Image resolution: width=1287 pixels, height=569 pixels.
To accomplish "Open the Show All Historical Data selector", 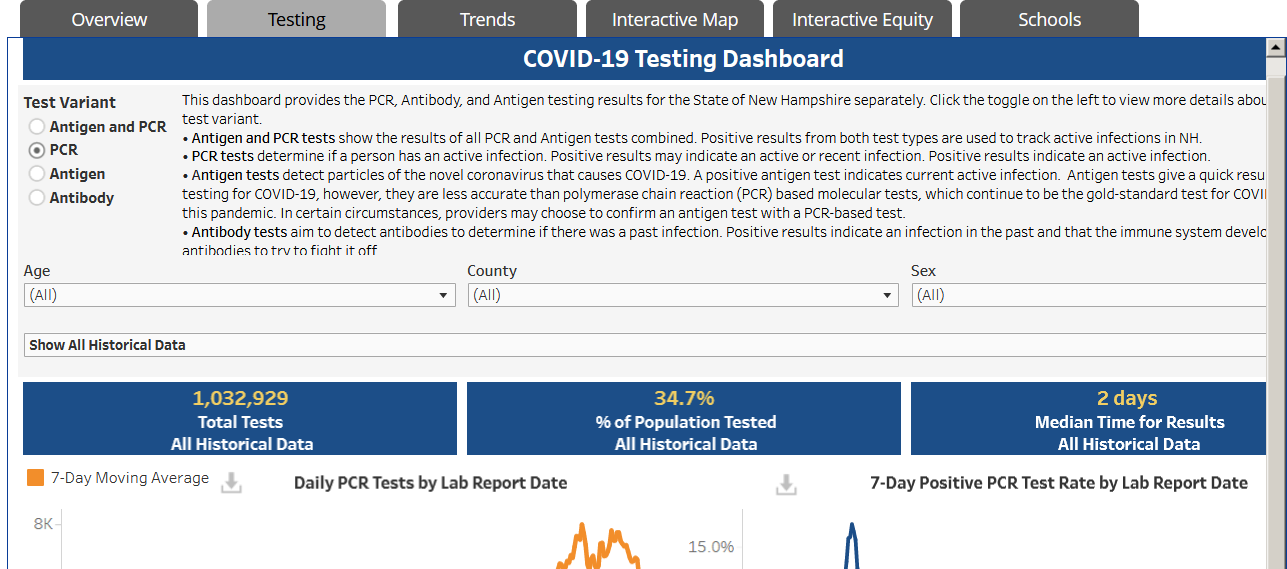I will [646, 345].
